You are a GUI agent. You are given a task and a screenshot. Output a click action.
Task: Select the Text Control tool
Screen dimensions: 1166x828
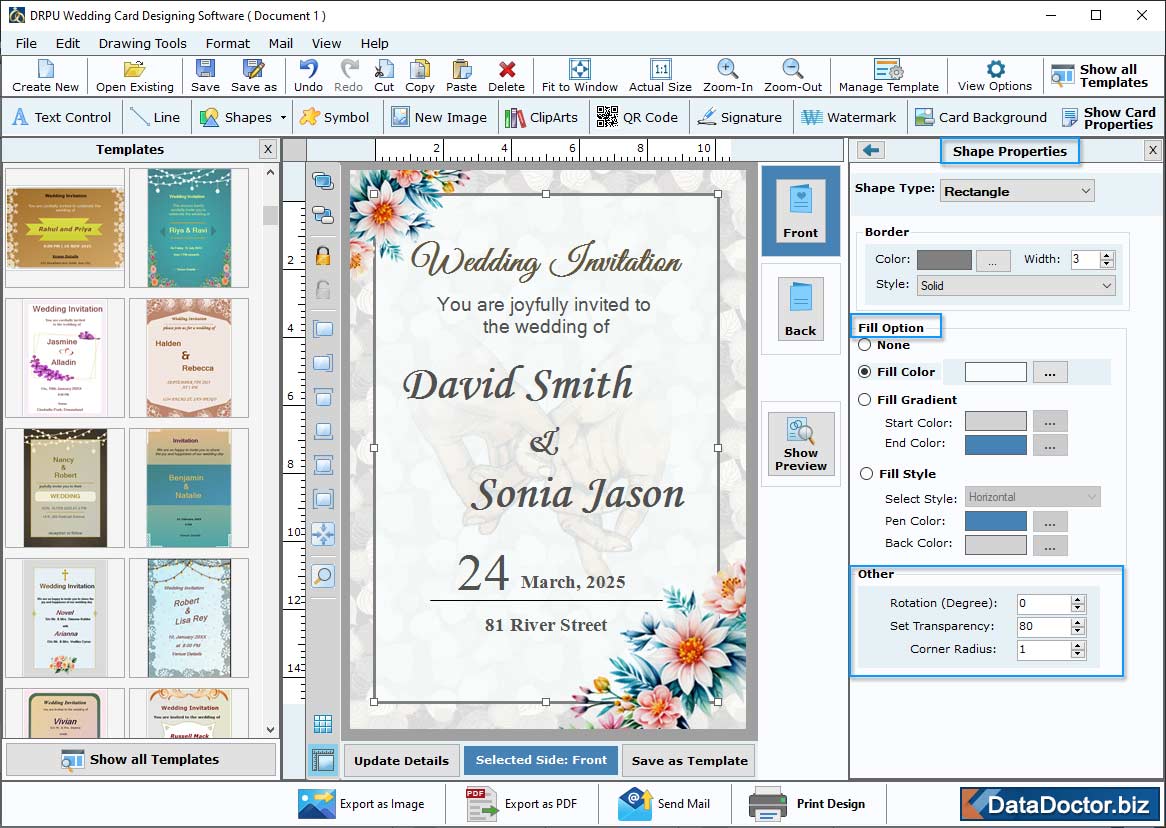(x=62, y=117)
